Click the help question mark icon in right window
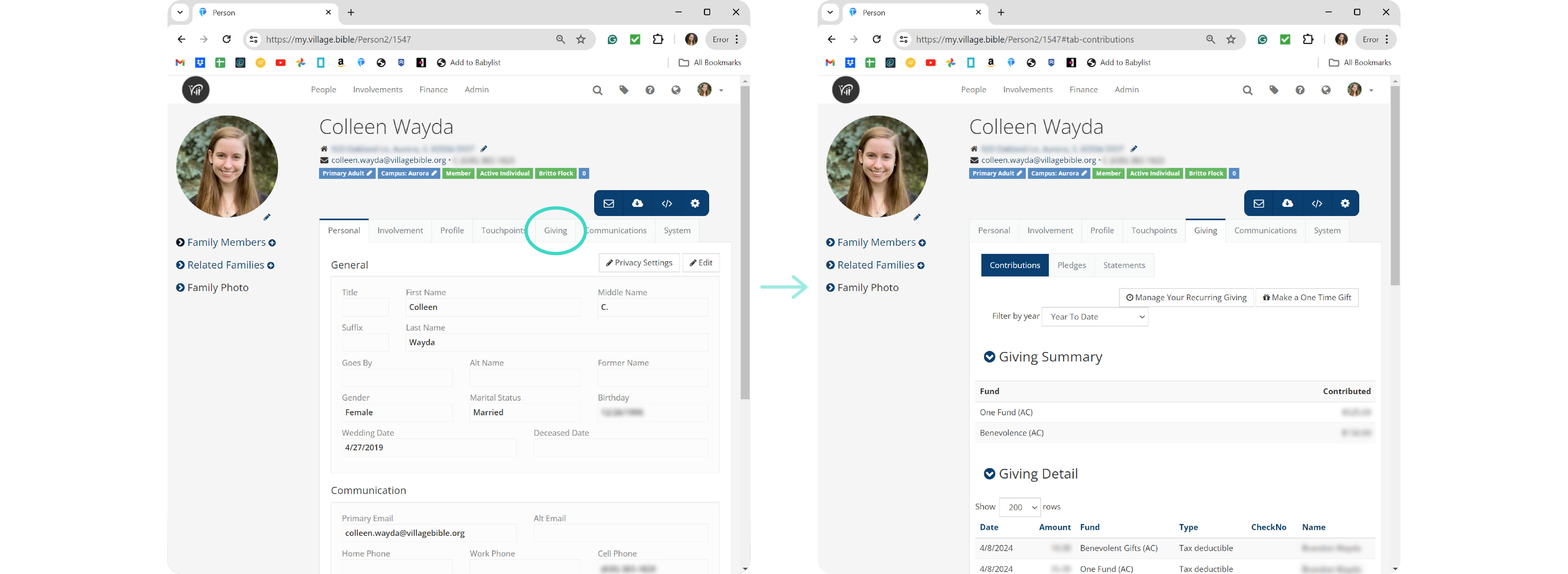The height and width of the screenshot is (574, 1568). 1300,90
